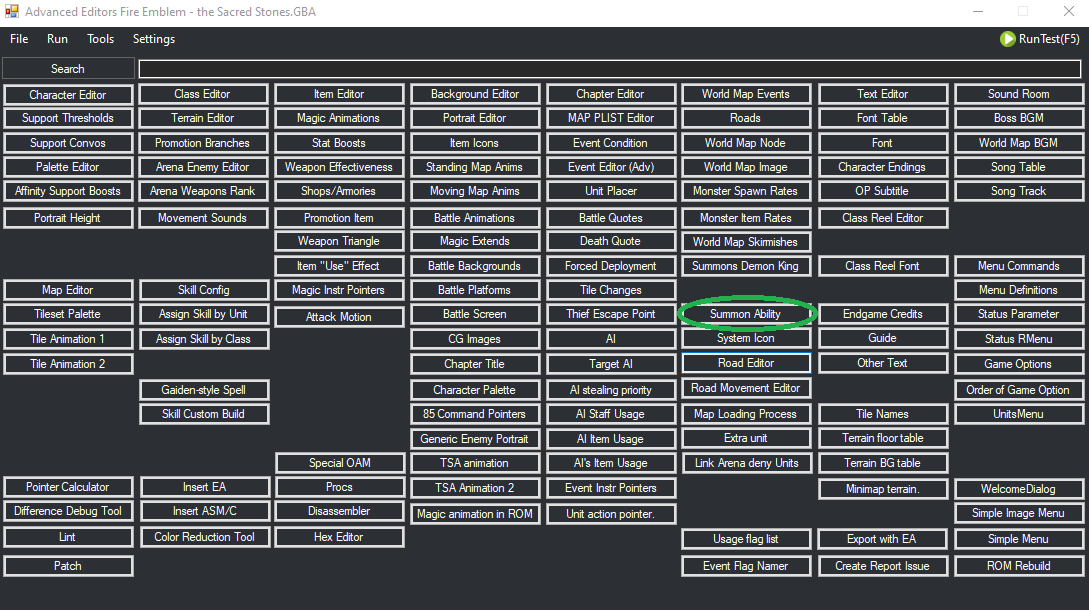The height and width of the screenshot is (610, 1089).
Task: Open Weapon Triangle
Action: [338, 241]
